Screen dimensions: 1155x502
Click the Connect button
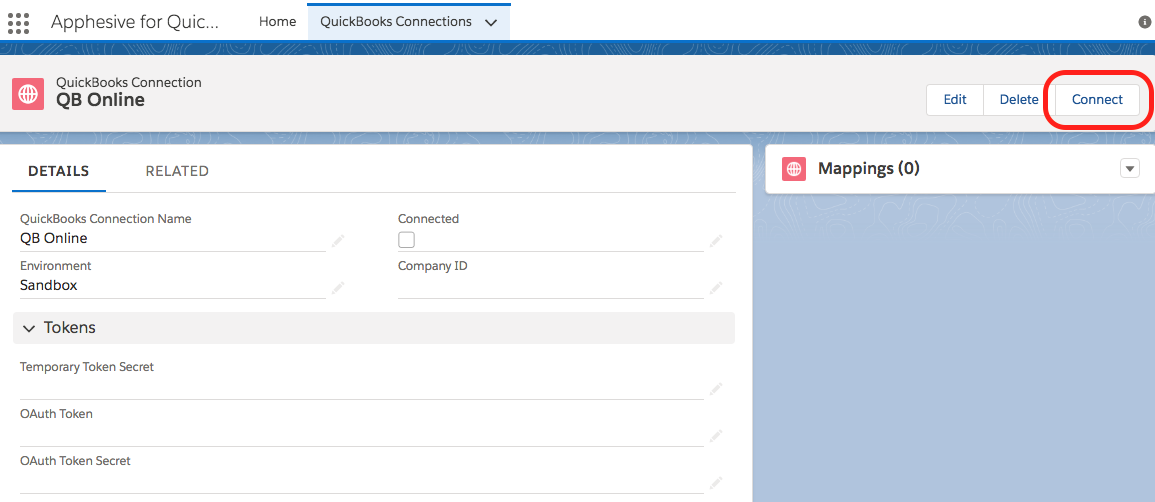(1097, 99)
